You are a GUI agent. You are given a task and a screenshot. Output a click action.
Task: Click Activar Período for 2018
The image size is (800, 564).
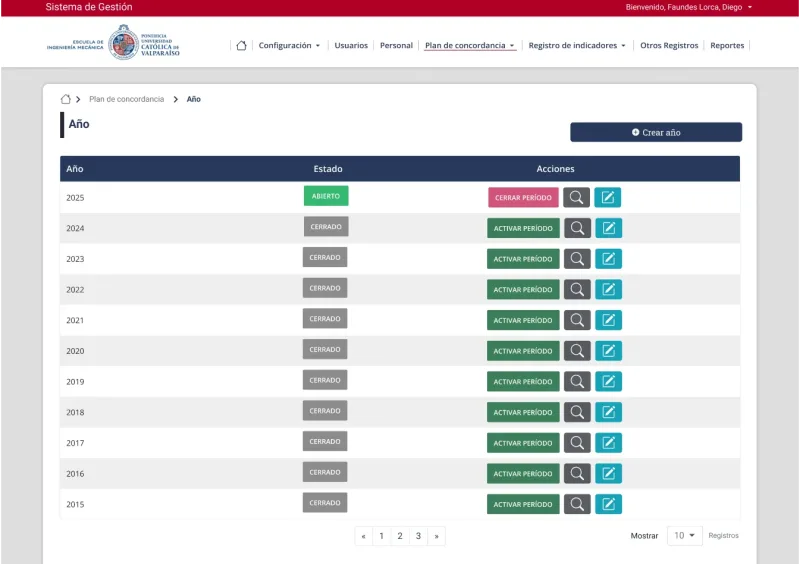[x=523, y=412]
